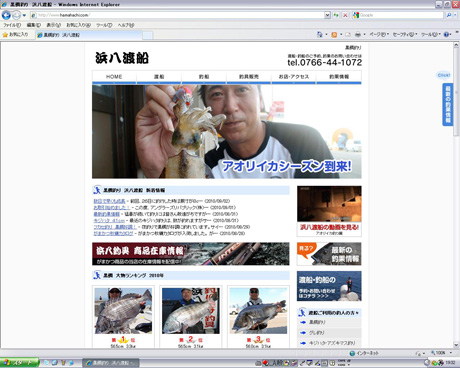Click the page scrollbar down arrow

(x=456, y=345)
